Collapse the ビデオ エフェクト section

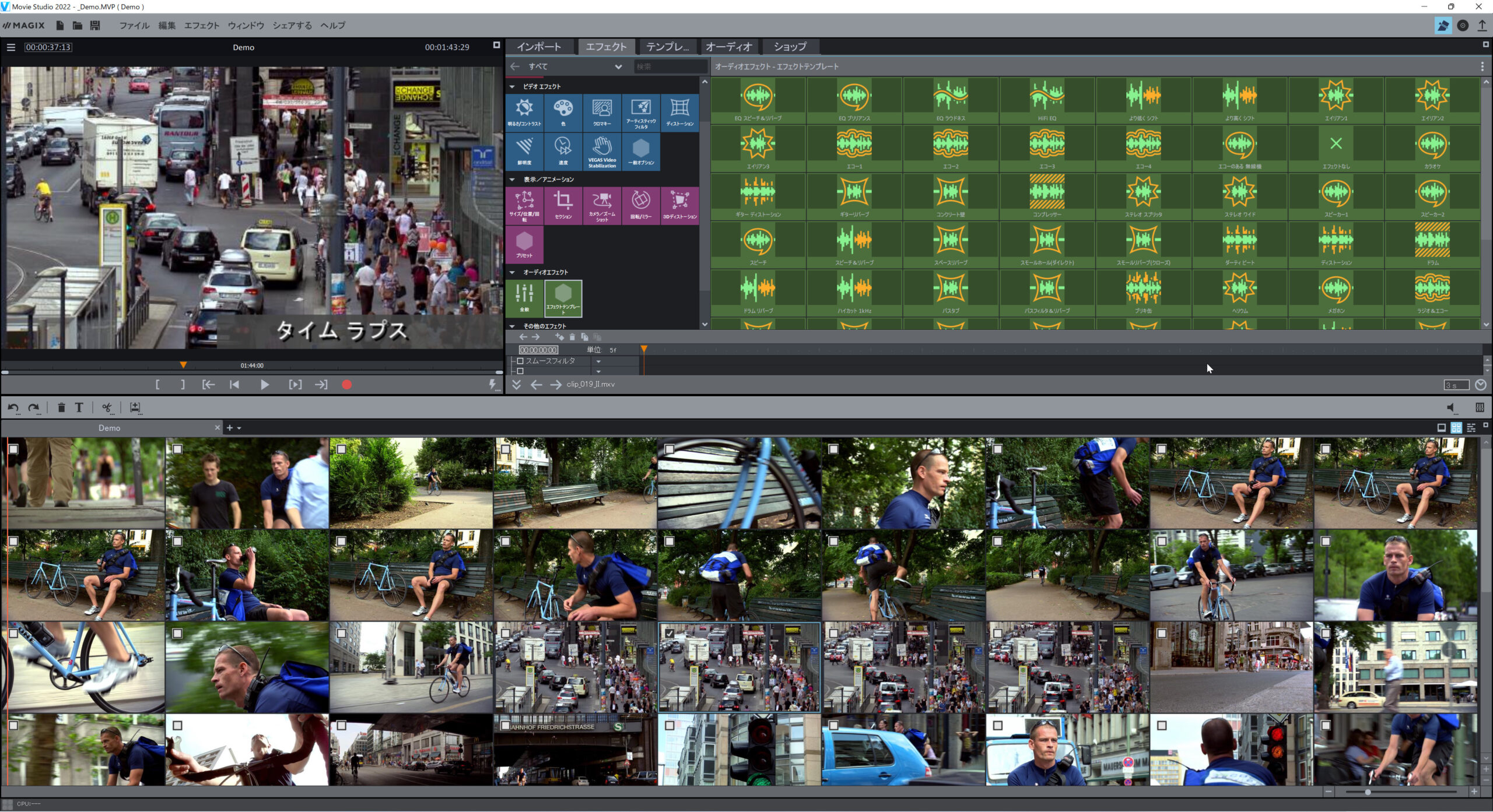click(512, 86)
